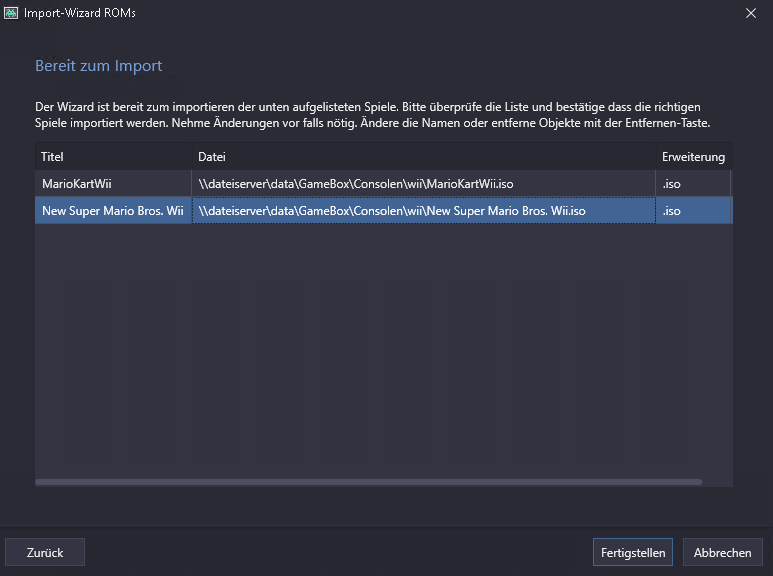Close the Import-Wizard ROMs window
773x576 pixels.
click(751, 13)
